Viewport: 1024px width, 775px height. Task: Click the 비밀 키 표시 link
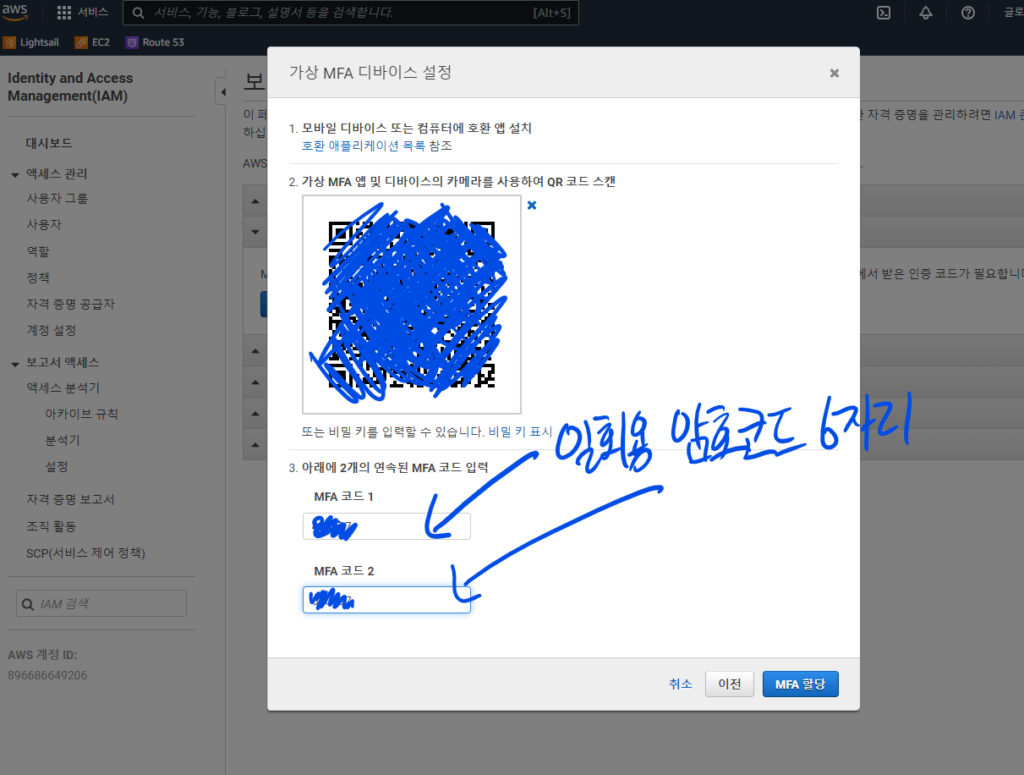pos(520,432)
